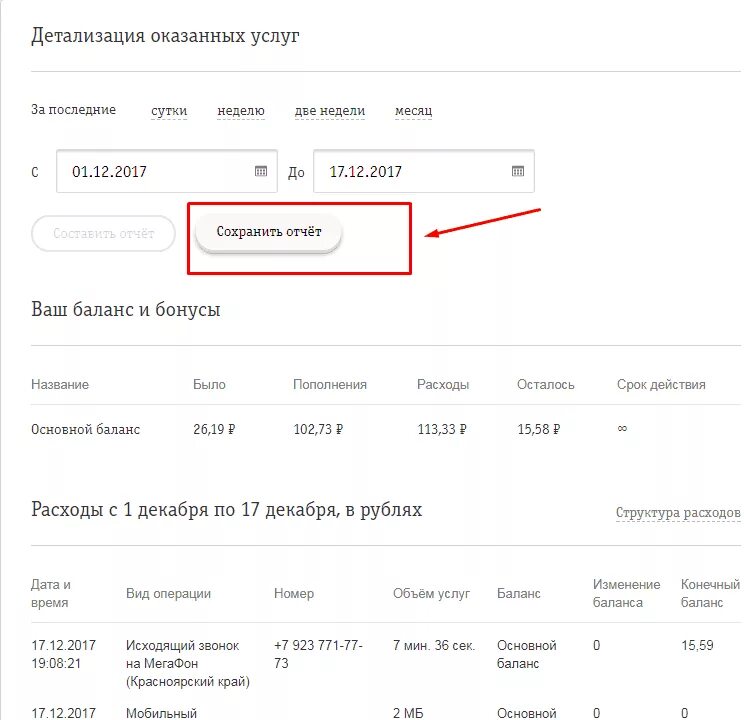Click the 'Конечный баланс' column header
Viewport: 744px width, 720px height.
click(710, 594)
